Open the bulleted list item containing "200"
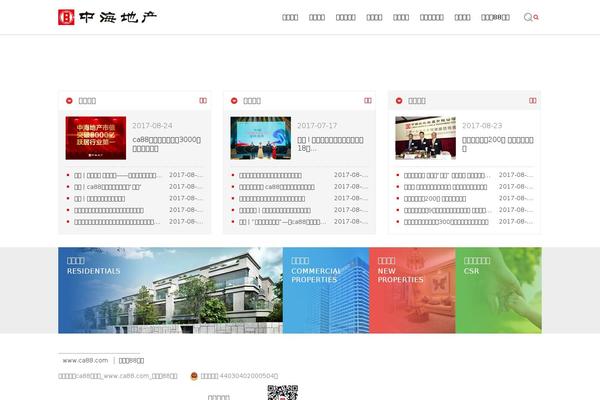600x400 pixels. 435,199
